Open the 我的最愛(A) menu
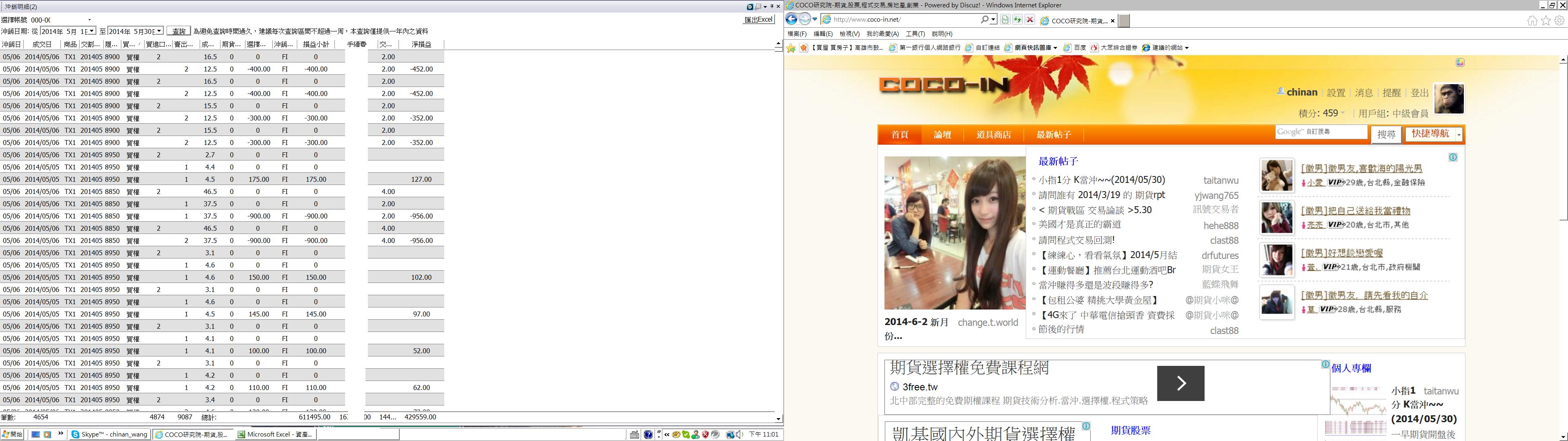The width and height of the screenshot is (1568, 441). click(882, 34)
